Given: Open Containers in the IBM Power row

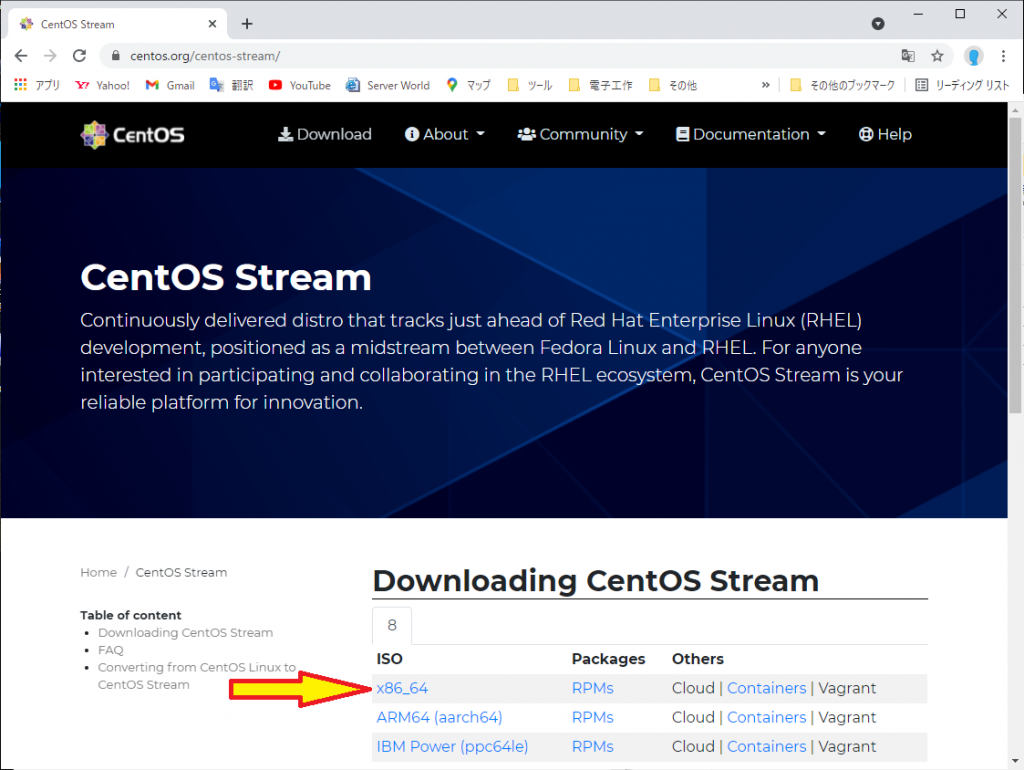Looking at the screenshot, I should 767,746.
